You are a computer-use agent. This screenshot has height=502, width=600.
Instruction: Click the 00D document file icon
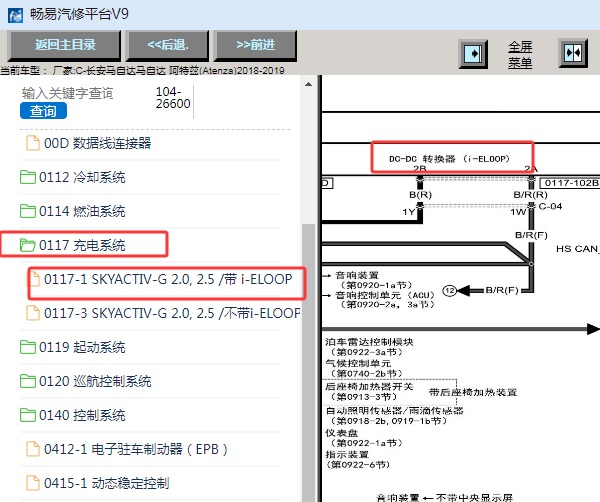(33, 143)
